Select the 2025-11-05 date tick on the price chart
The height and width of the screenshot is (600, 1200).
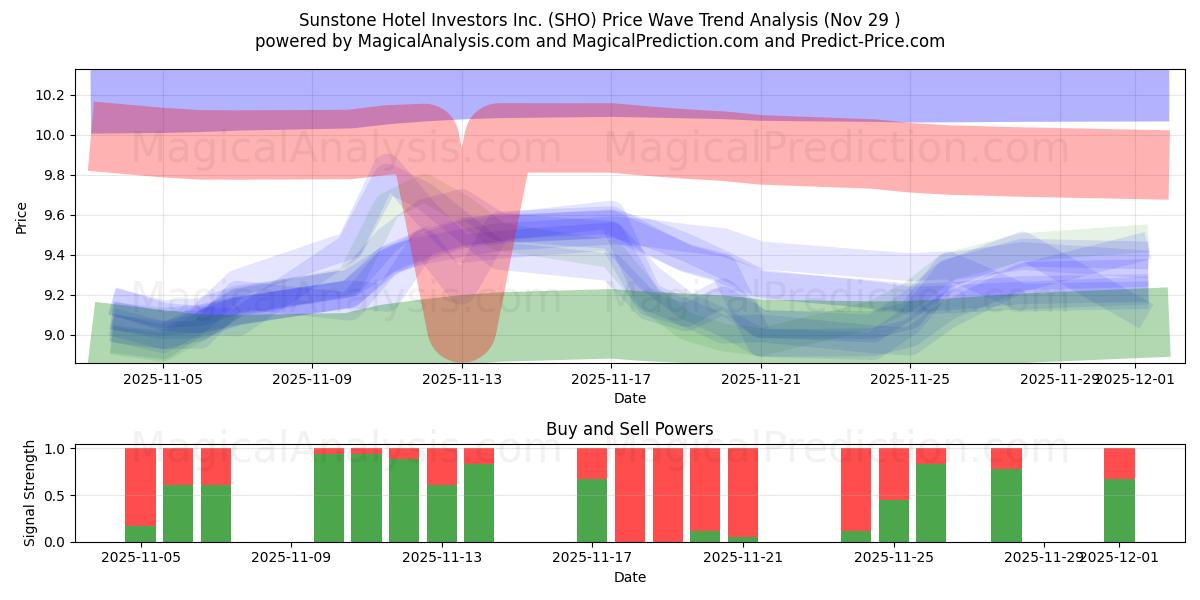coord(162,378)
